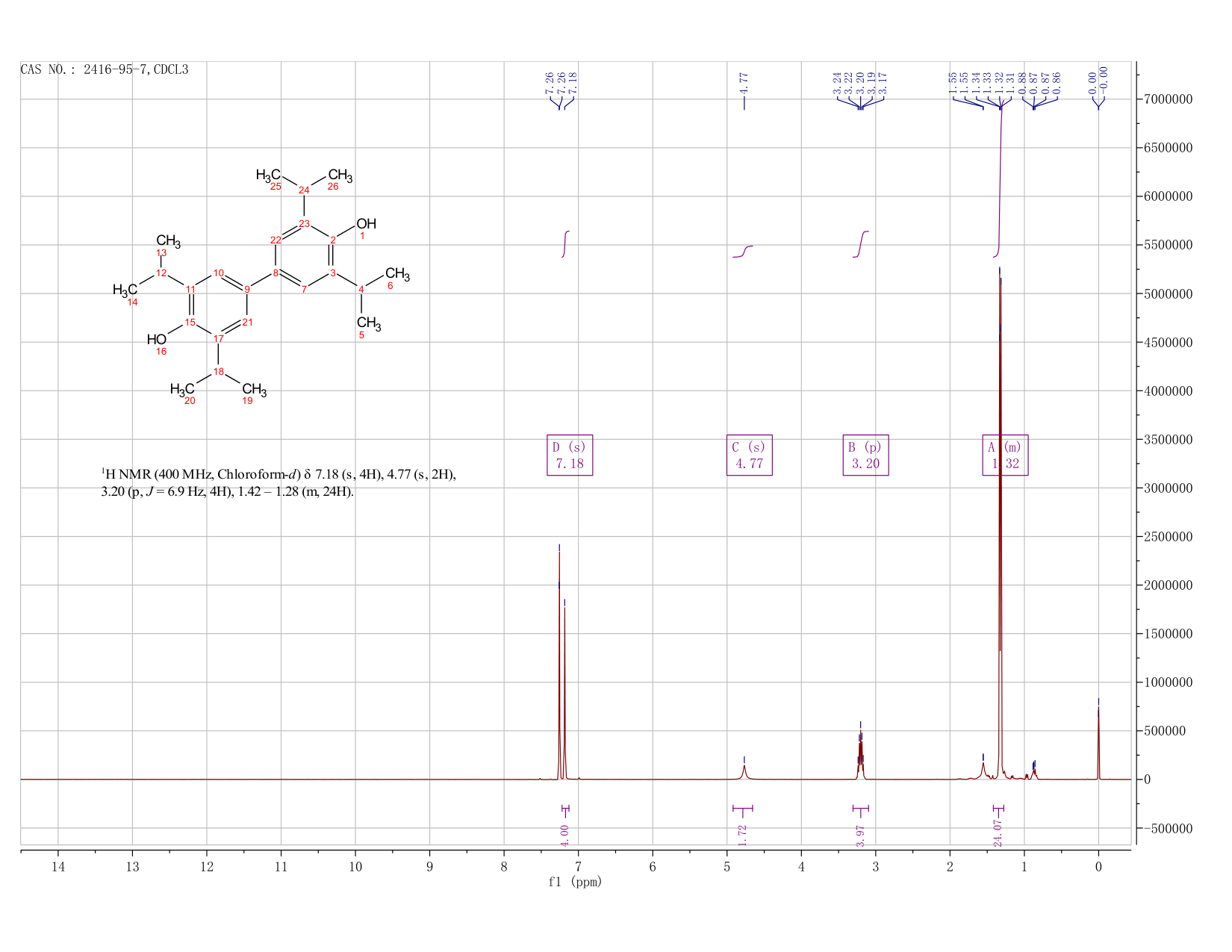Click the -500000 intensity axis tick
Image resolution: width=1232 pixels, height=952 pixels.
(1166, 829)
